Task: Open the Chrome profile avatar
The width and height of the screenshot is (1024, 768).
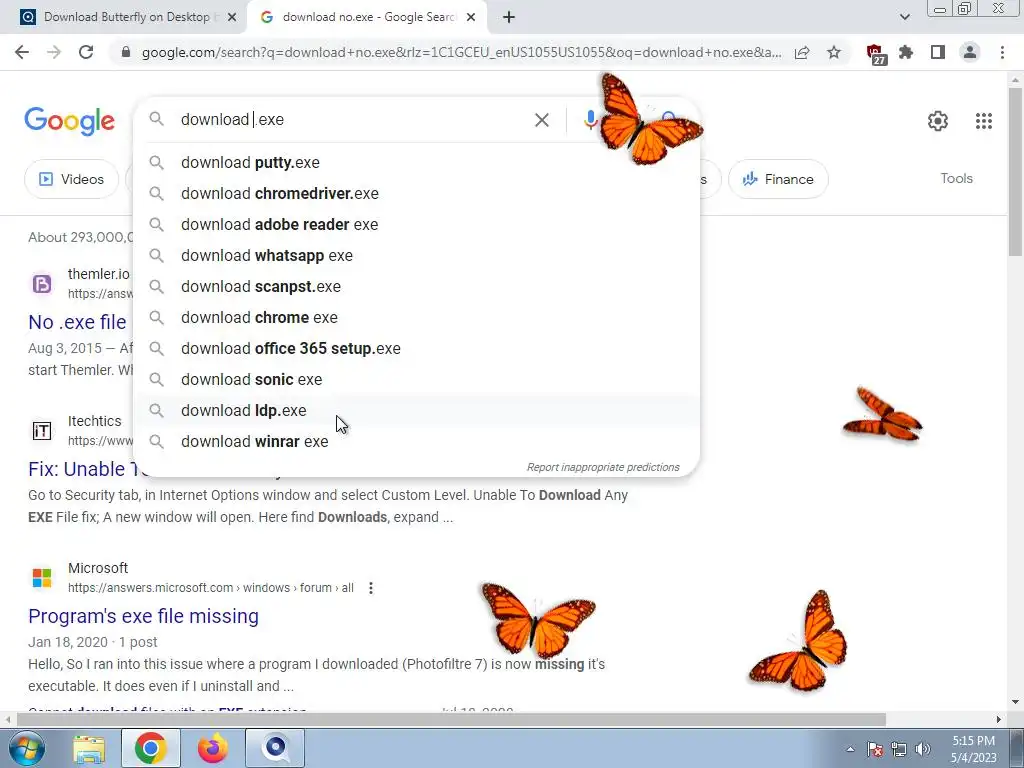Action: click(x=970, y=52)
